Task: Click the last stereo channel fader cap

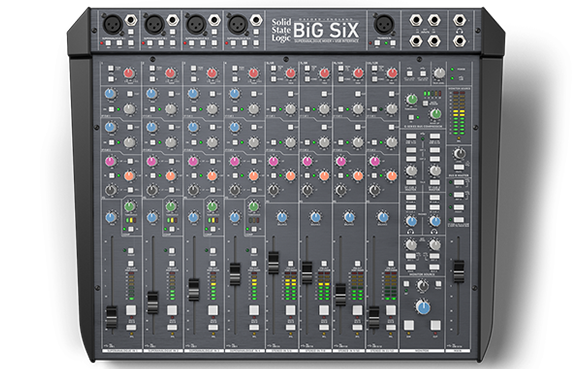Action: pos(374,318)
